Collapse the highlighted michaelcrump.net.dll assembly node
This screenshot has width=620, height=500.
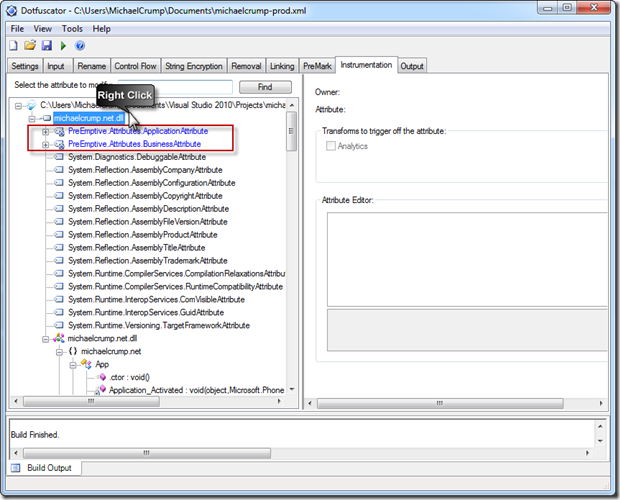[32, 119]
